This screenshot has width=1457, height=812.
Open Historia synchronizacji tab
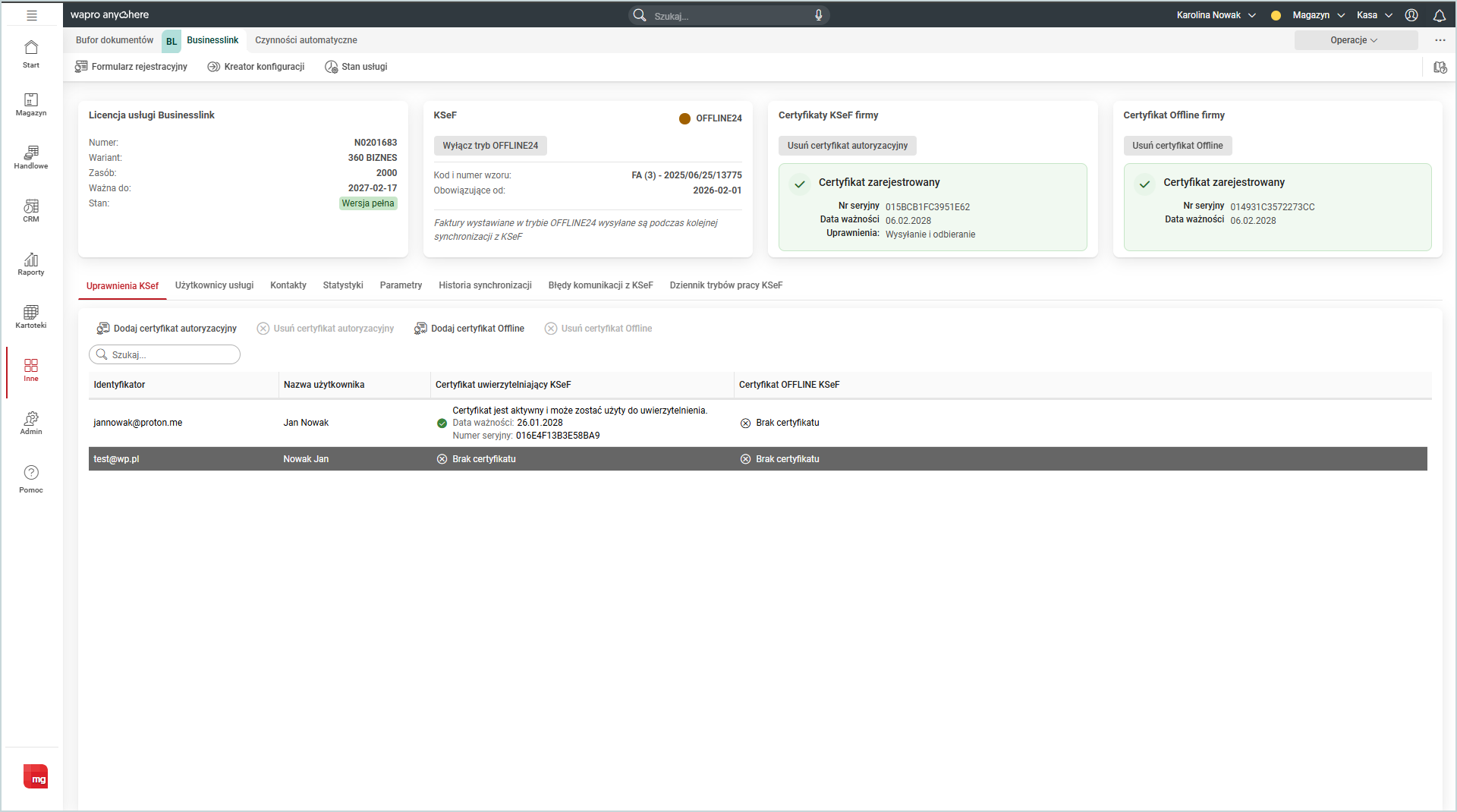[485, 285]
